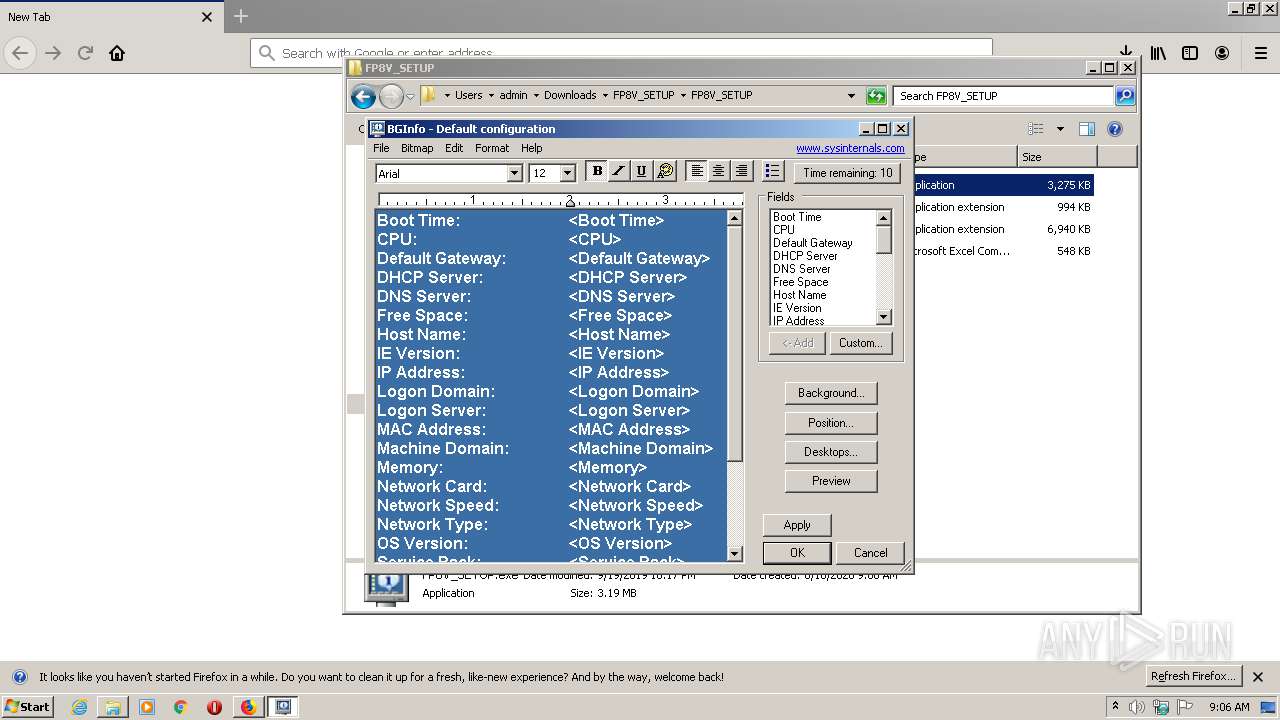The width and height of the screenshot is (1280, 720).
Task: Open the Help menu in BGInfo
Action: pyautogui.click(x=532, y=148)
